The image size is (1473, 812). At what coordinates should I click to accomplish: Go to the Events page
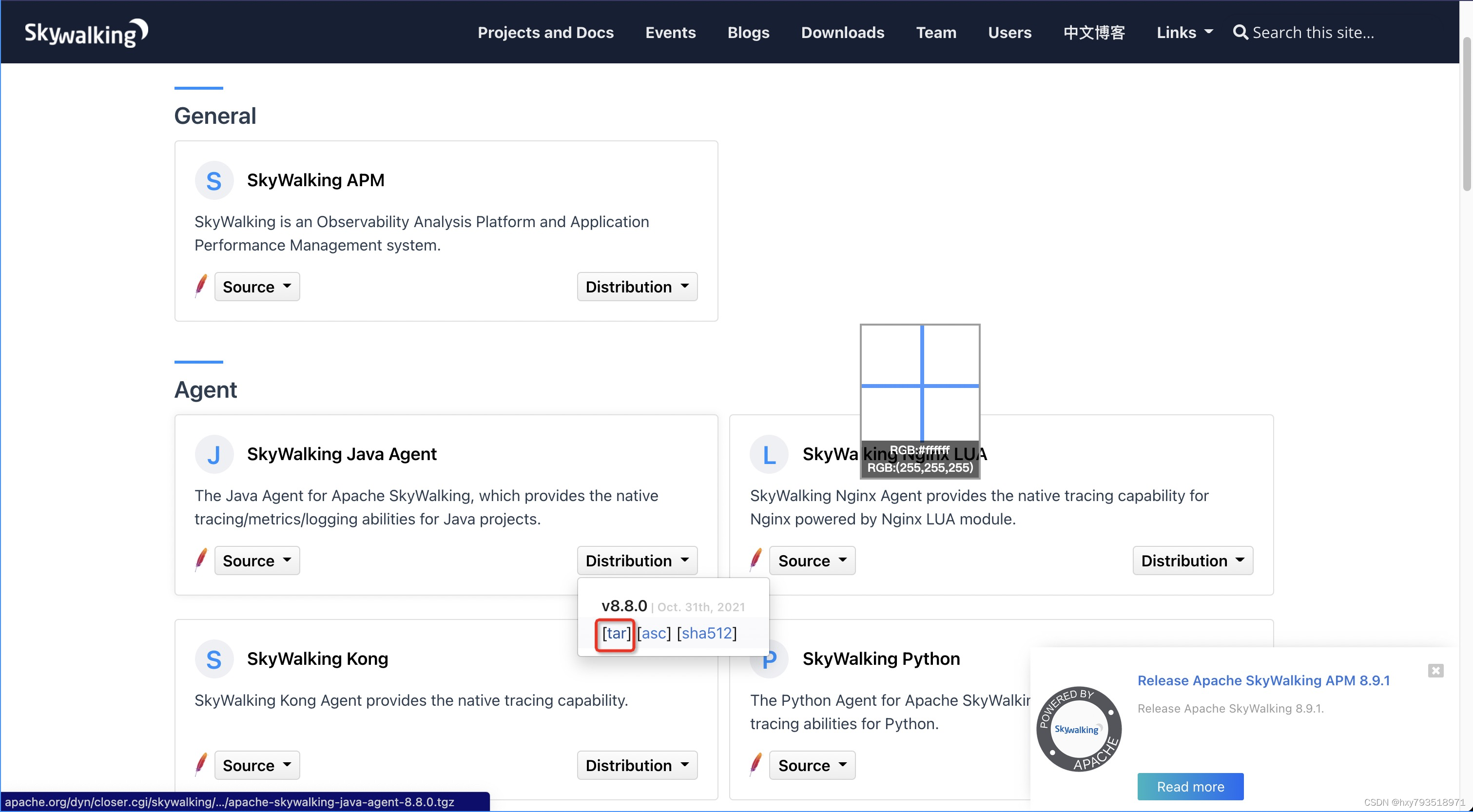(670, 33)
